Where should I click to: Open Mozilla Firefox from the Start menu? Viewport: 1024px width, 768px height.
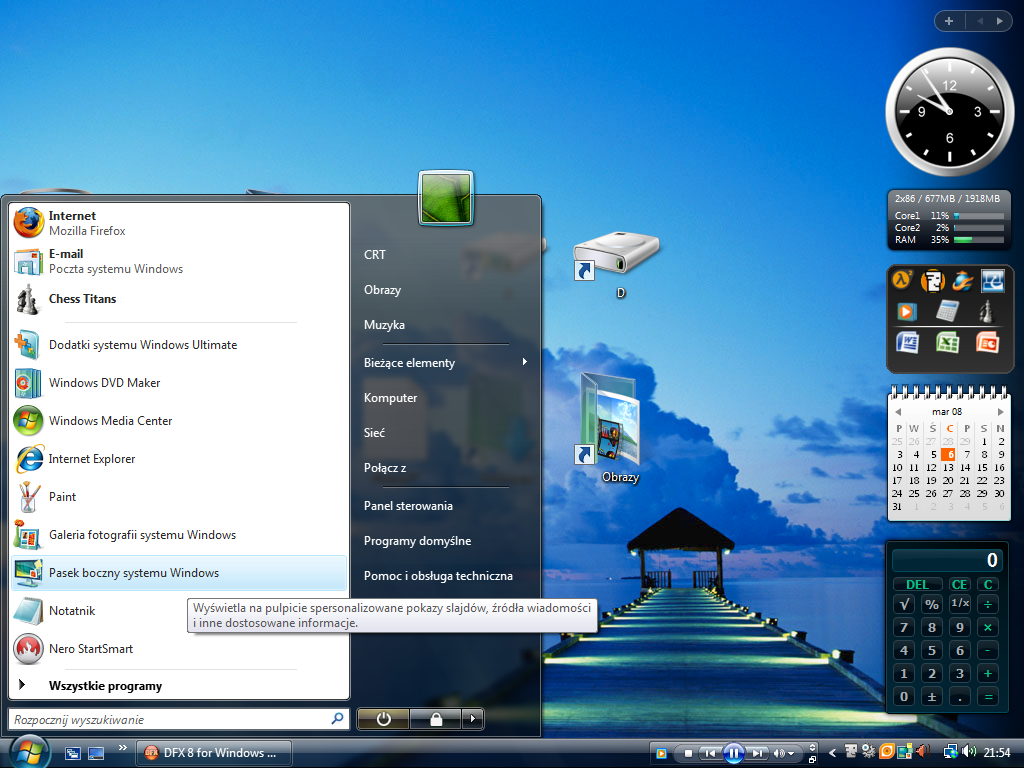(x=86, y=223)
